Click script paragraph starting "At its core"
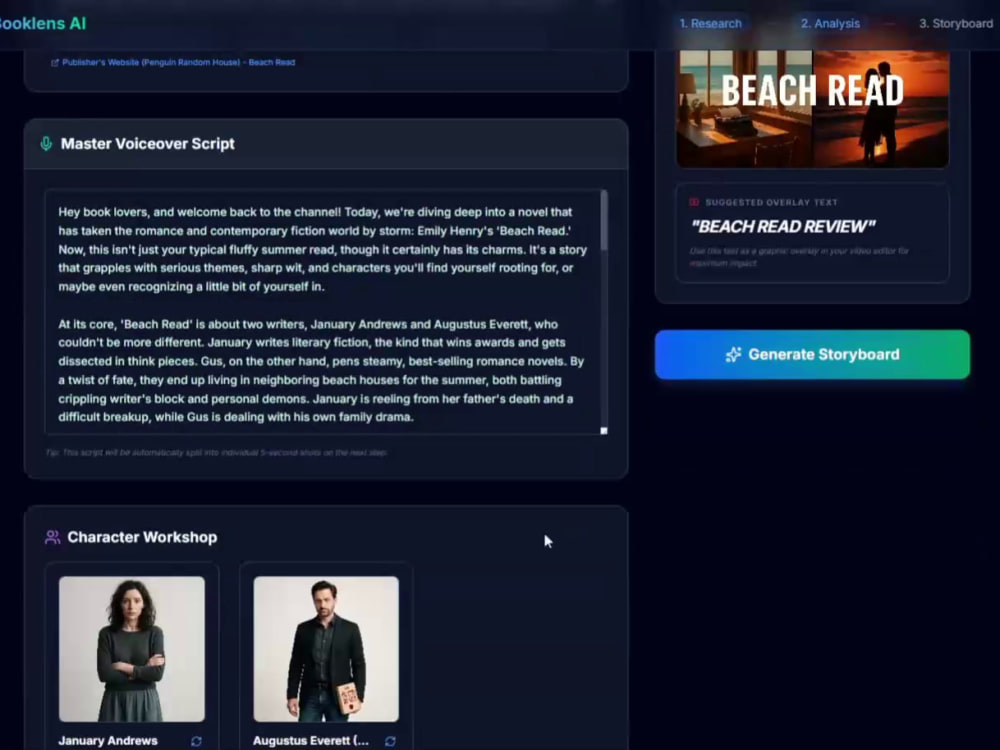 tap(321, 371)
